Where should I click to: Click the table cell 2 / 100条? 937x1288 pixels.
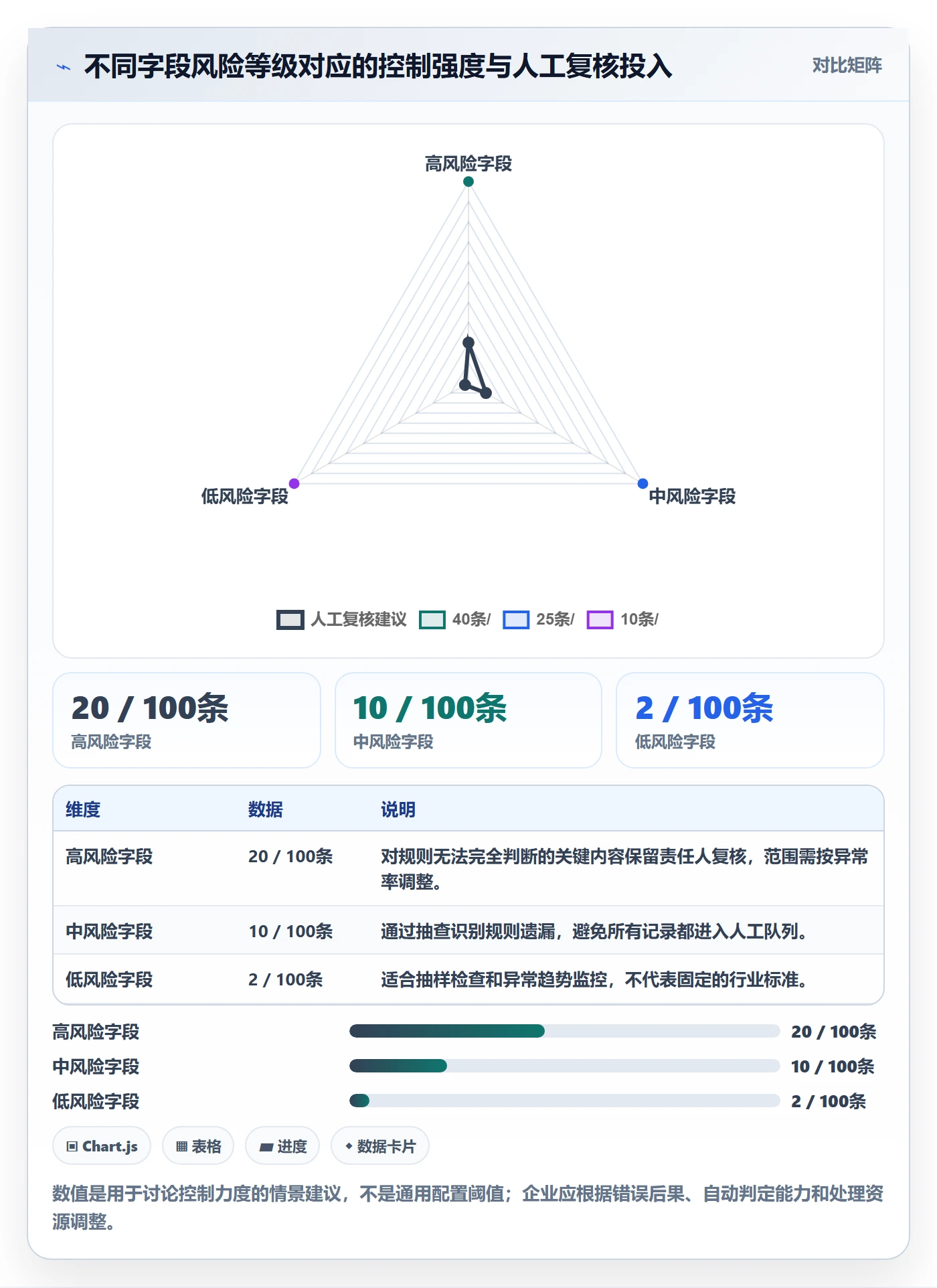tap(286, 979)
